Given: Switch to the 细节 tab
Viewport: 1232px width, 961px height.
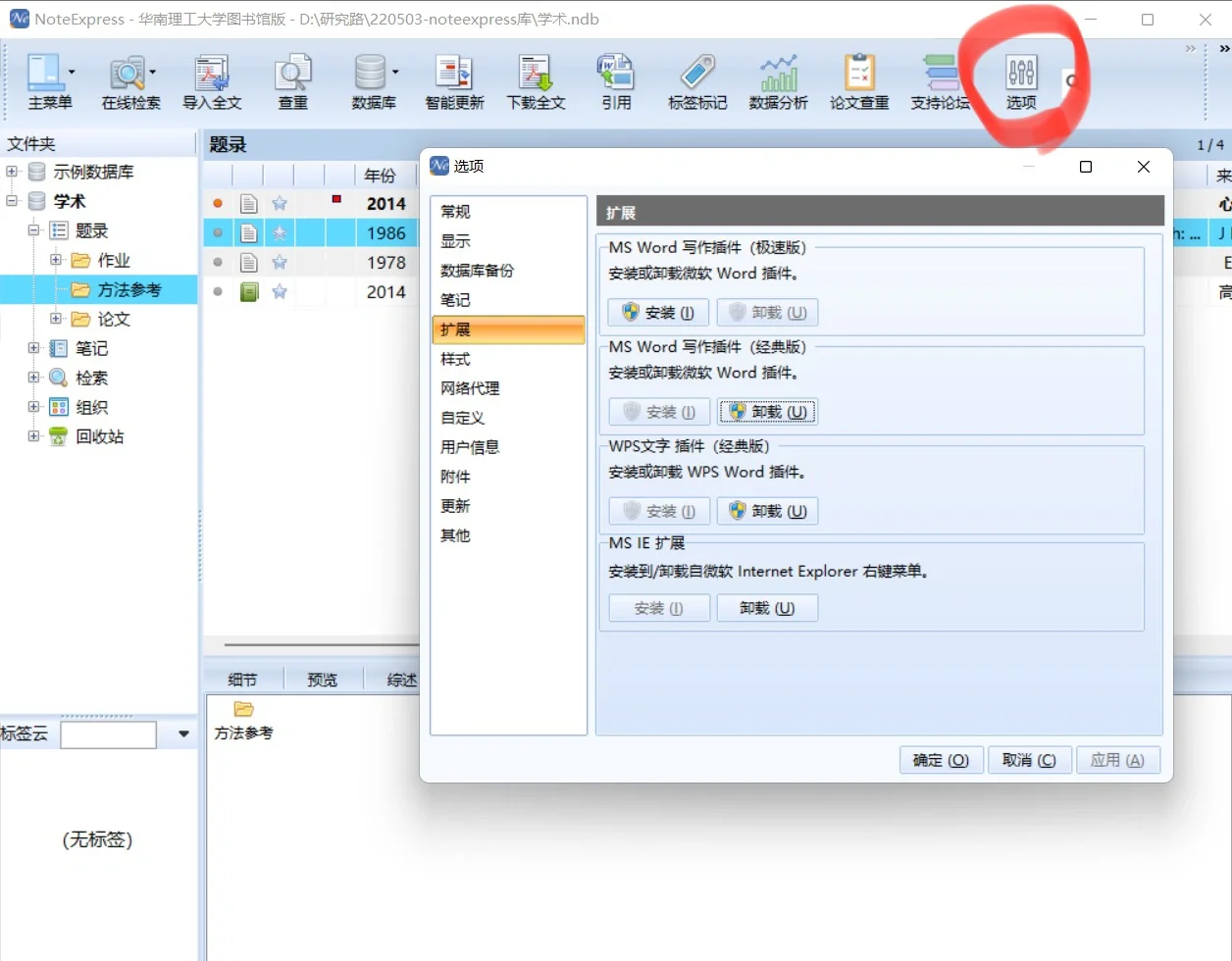Looking at the screenshot, I should click(242, 680).
